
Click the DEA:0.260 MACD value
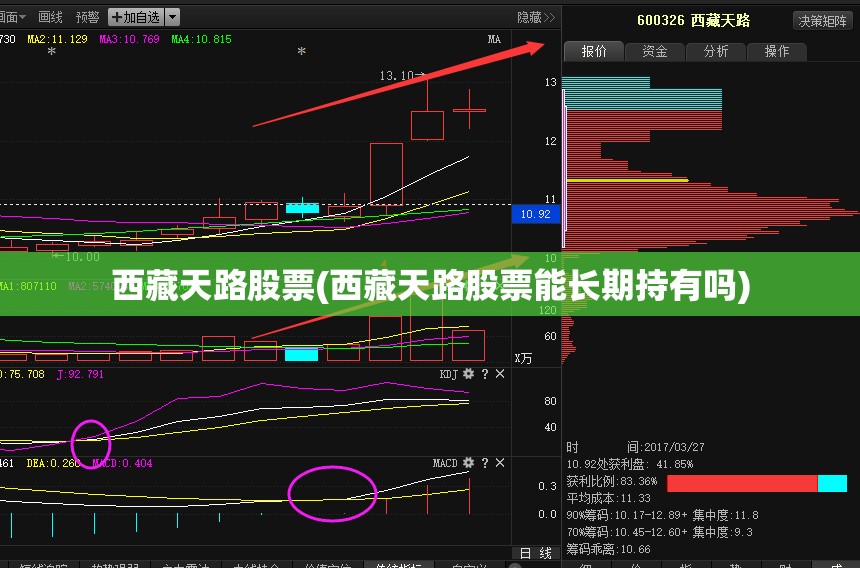[54, 463]
